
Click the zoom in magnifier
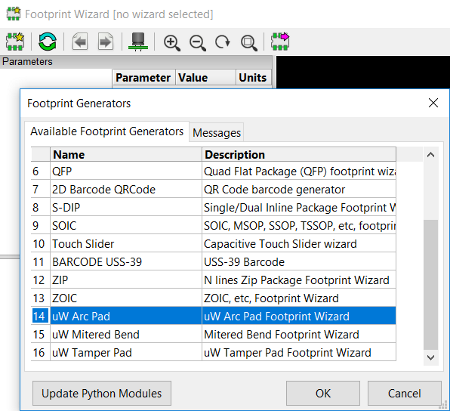172,43
